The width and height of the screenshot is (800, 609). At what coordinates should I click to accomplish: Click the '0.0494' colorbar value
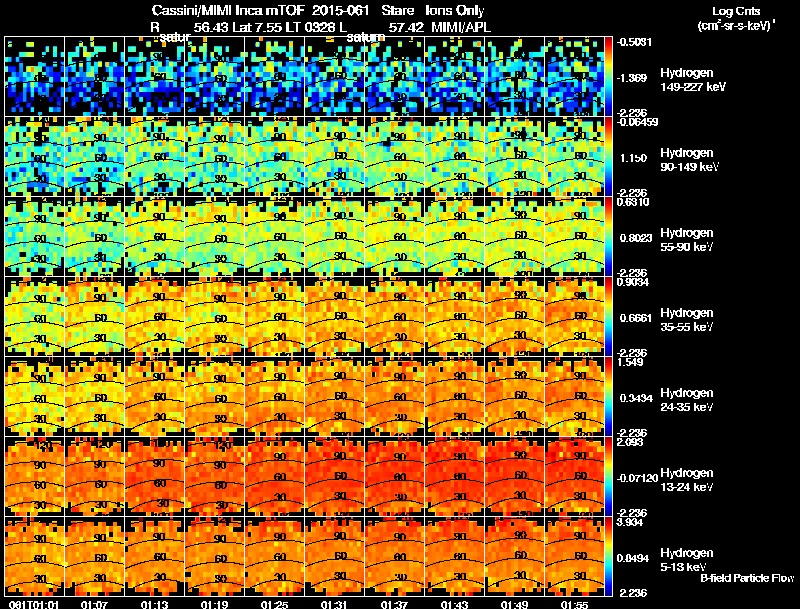[x=634, y=559]
